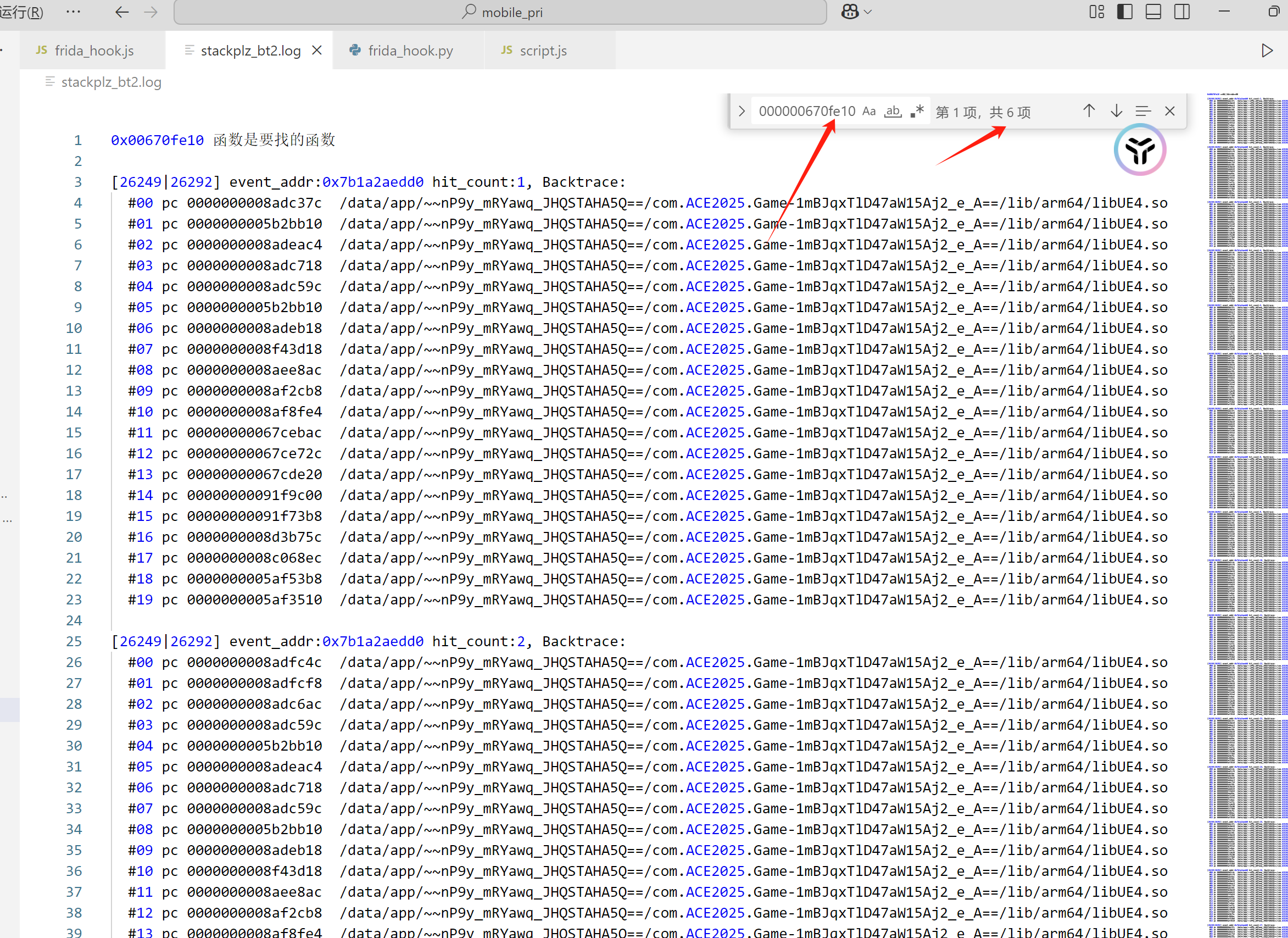Enable match case in find widget
Image resolution: width=1288 pixels, height=938 pixels.
click(868, 112)
